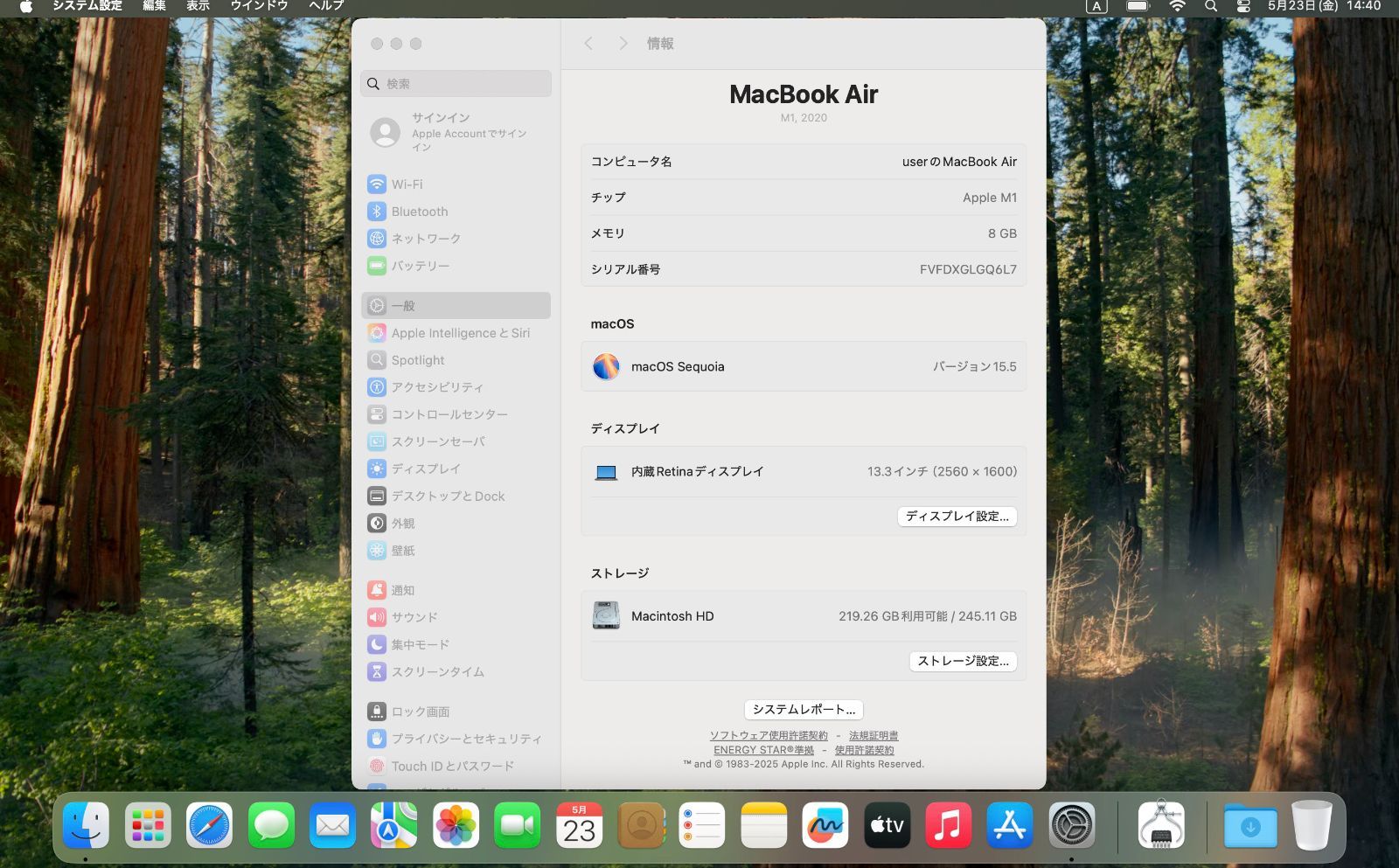This screenshot has height=868, width=1399.
Task: Open Apple Intelligence と Siri settings
Action: (456, 333)
